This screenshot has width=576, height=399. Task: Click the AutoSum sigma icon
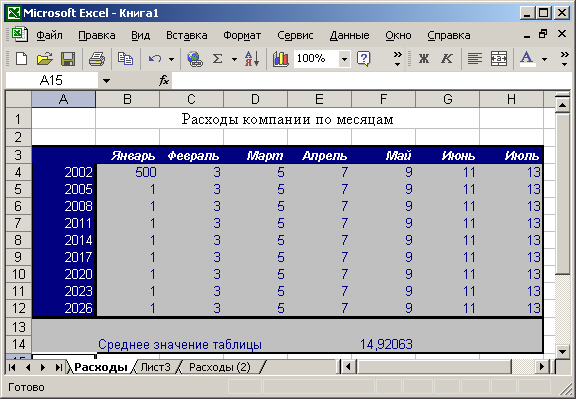pos(217,58)
